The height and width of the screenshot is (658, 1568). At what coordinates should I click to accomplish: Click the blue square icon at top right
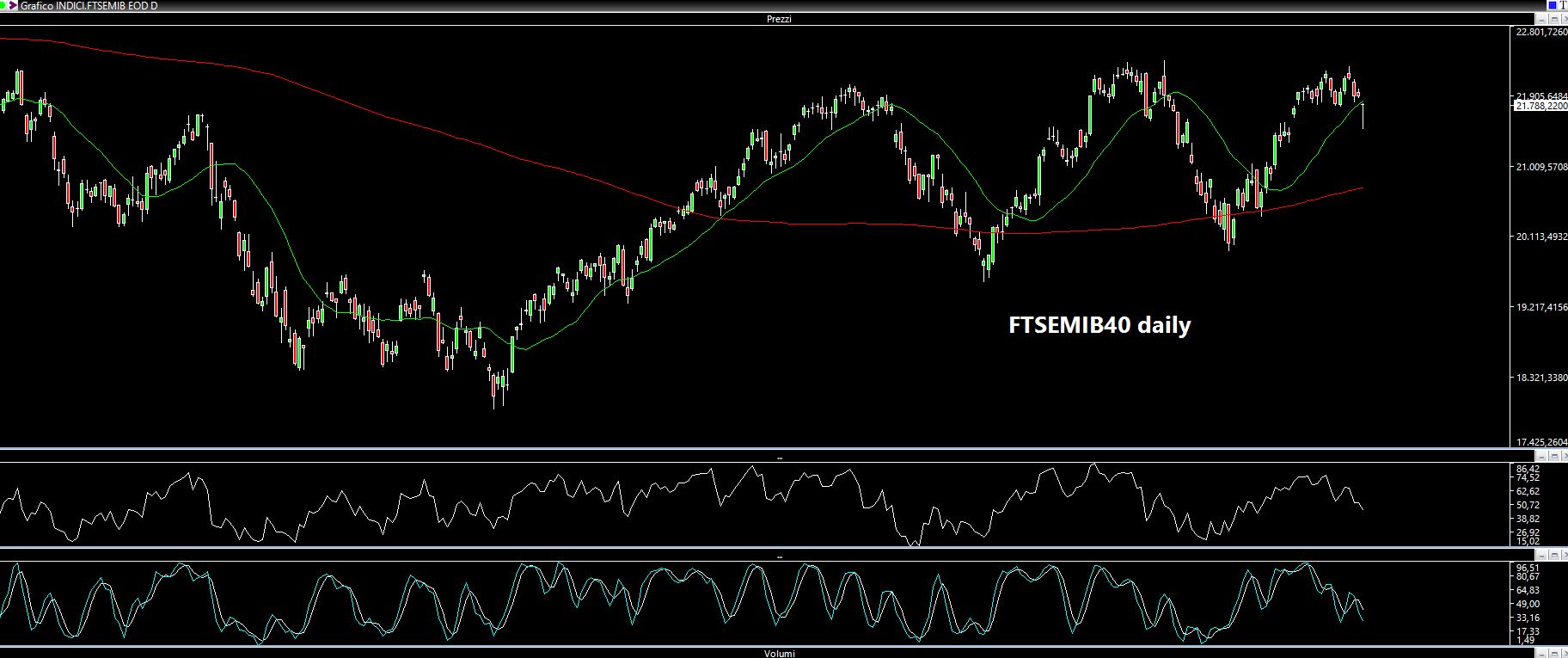pos(1552,6)
